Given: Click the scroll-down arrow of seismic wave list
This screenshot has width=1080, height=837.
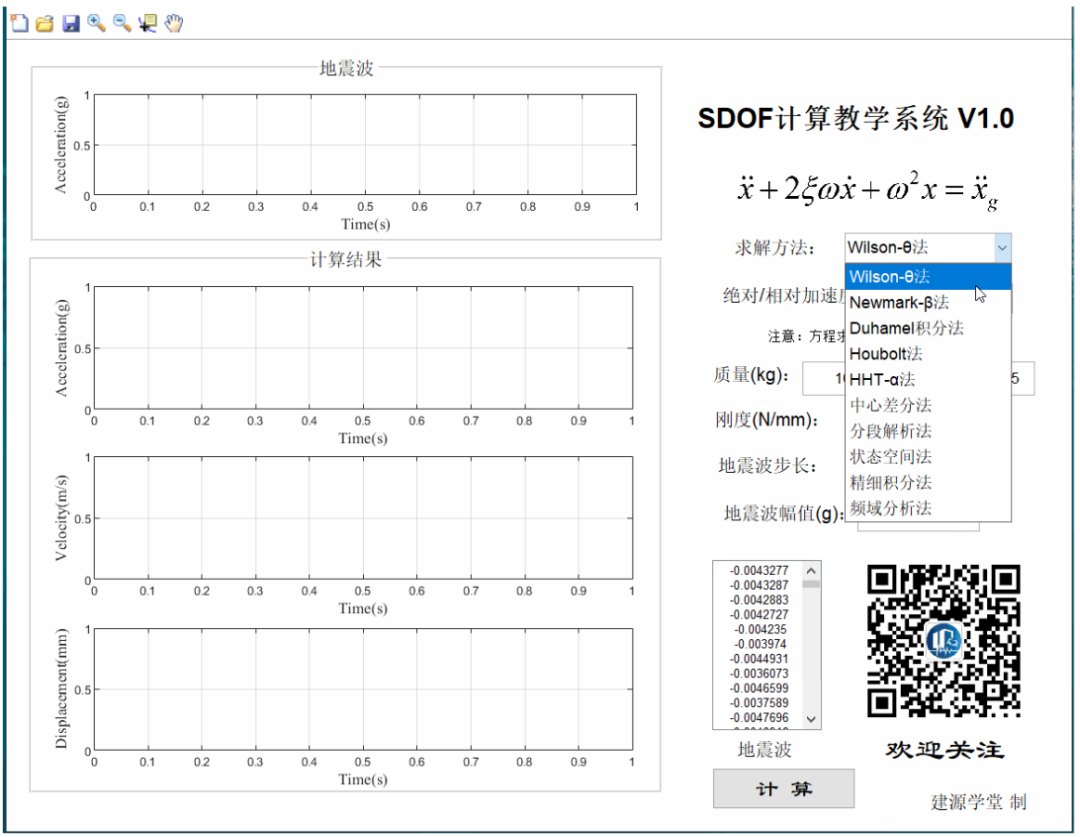Looking at the screenshot, I should 811,719.
